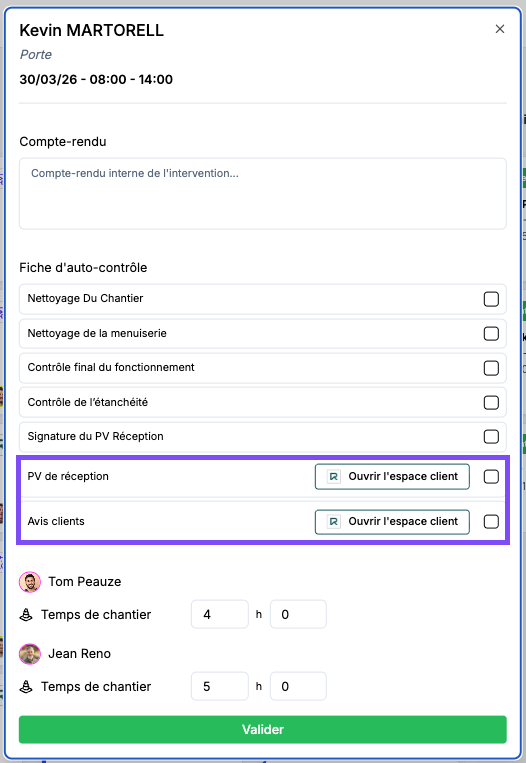Image resolution: width=526 pixels, height=763 pixels.
Task: Open client space for PV de réception
Action: click(392, 476)
